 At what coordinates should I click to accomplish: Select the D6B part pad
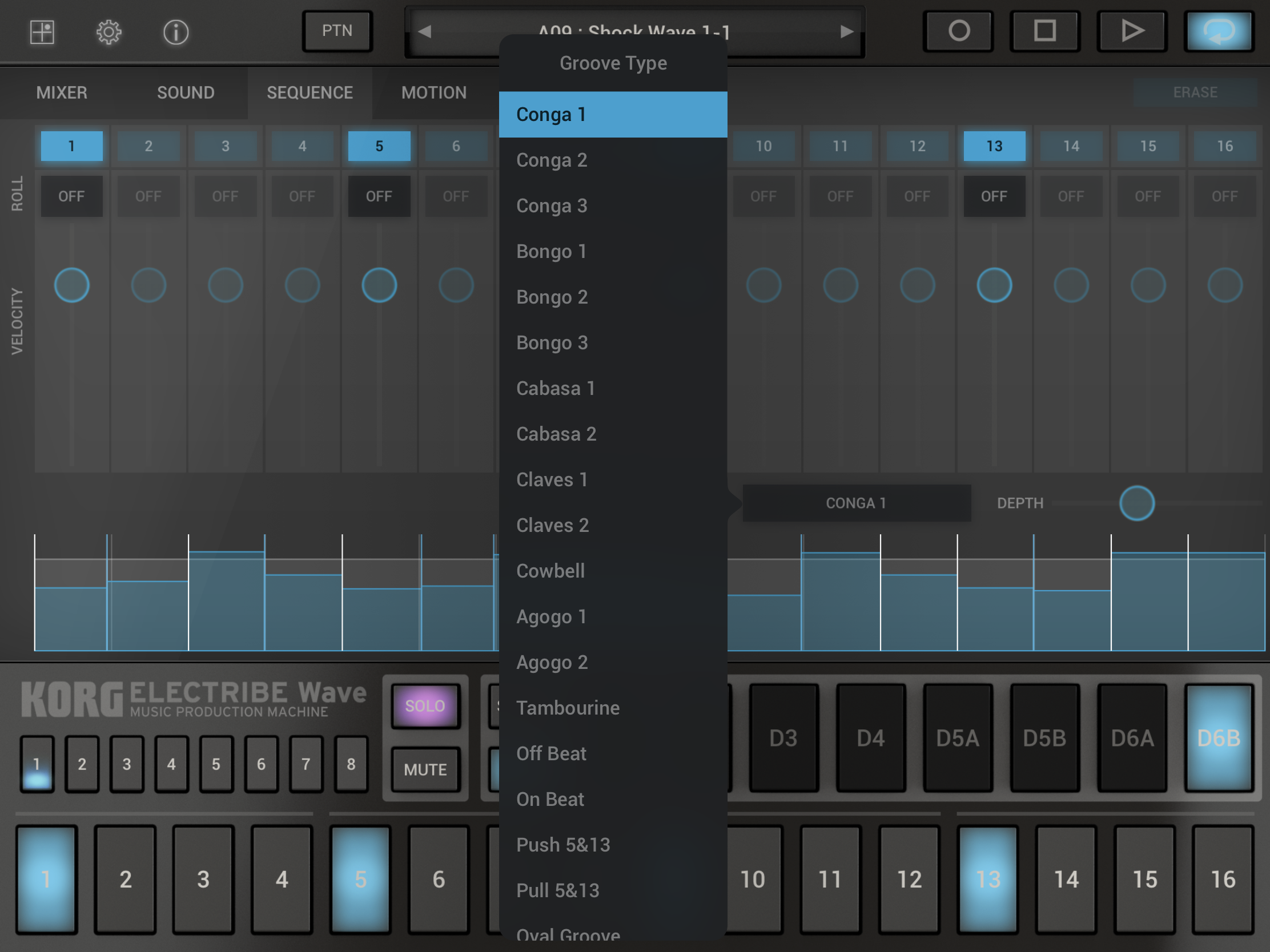[x=1219, y=738]
